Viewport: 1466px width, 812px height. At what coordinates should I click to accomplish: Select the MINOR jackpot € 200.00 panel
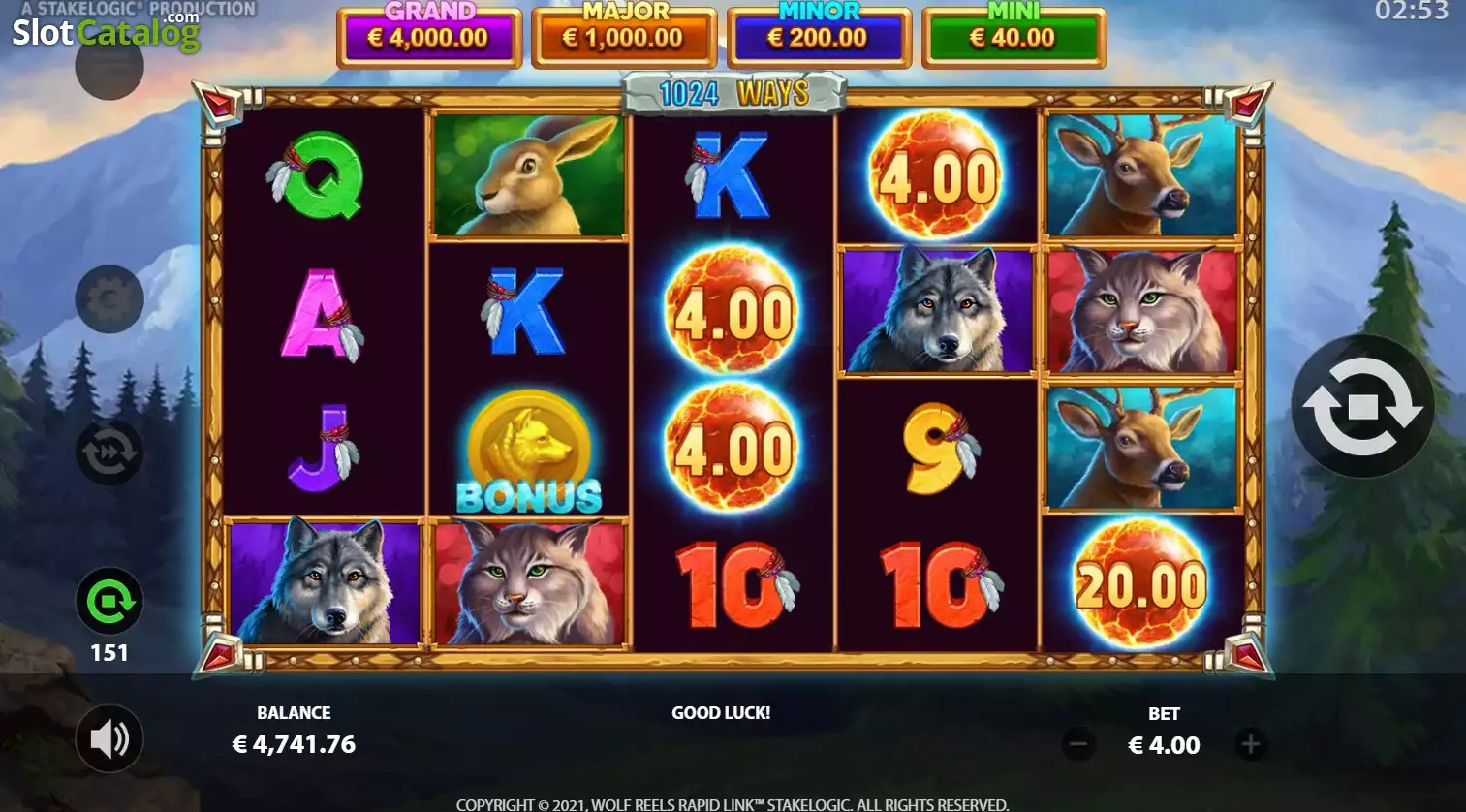(x=819, y=36)
